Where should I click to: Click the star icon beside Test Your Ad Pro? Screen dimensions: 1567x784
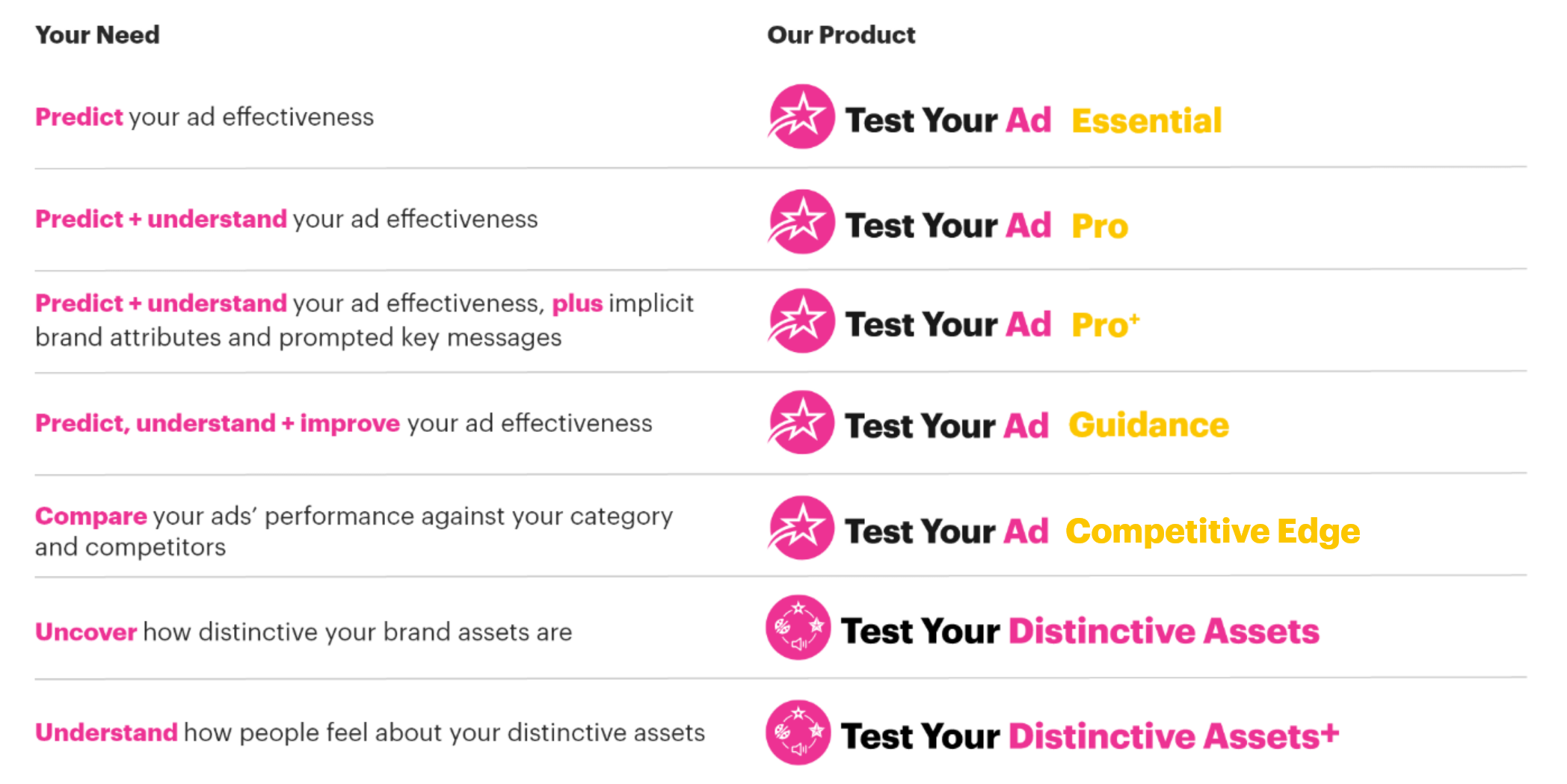tap(801, 222)
